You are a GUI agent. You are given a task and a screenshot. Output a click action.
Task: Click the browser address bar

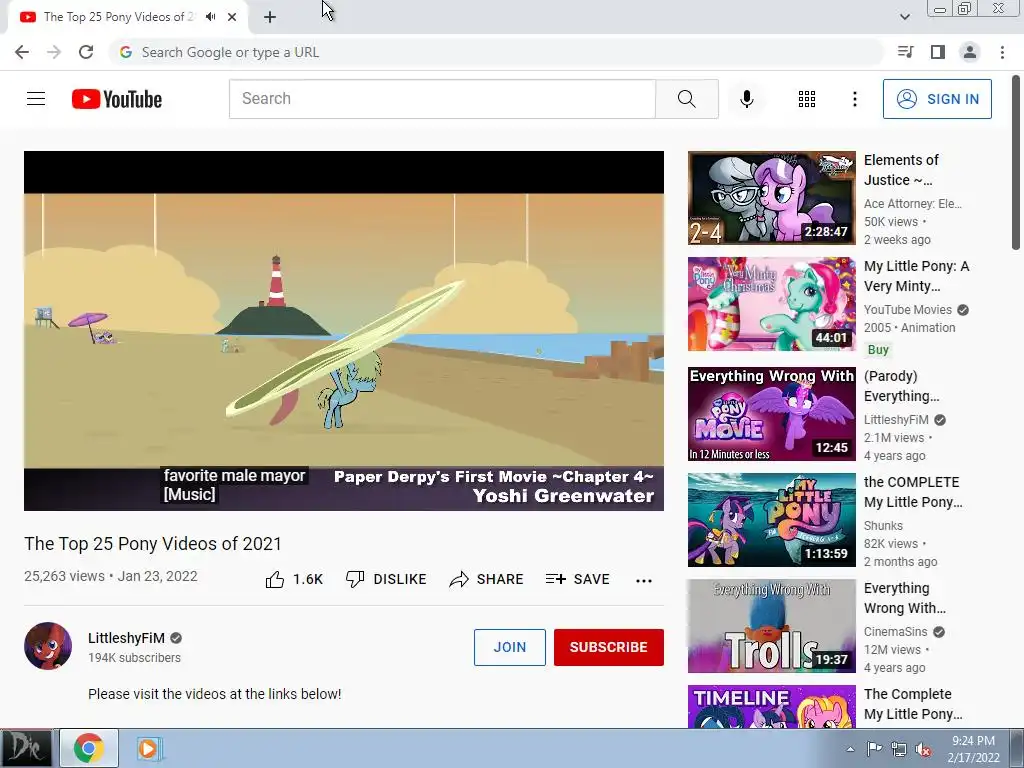[496, 52]
